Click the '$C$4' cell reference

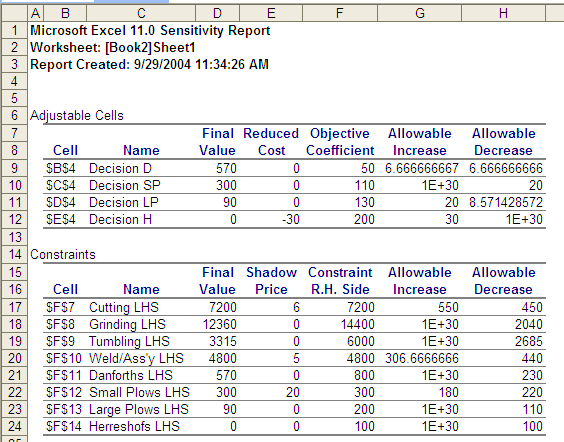coord(61,185)
